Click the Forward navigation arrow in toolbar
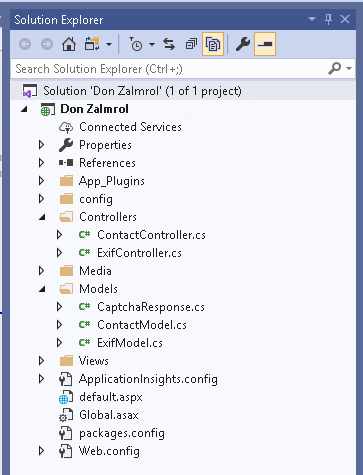The width and height of the screenshot is (363, 475). (47, 44)
